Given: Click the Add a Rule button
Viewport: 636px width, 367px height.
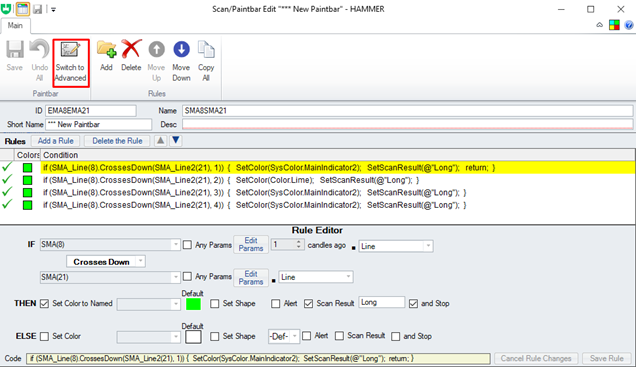Looking at the screenshot, I should pyautogui.click(x=56, y=141).
